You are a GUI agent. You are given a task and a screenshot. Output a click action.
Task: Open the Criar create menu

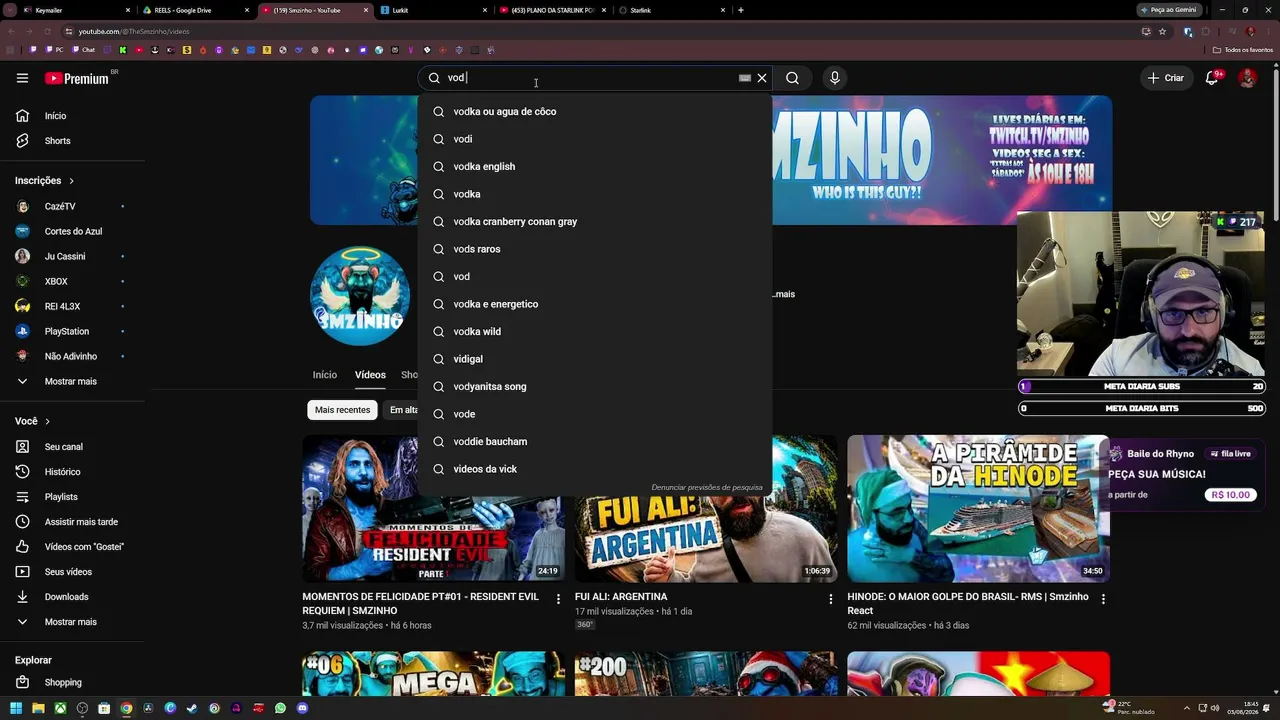(x=1166, y=78)
